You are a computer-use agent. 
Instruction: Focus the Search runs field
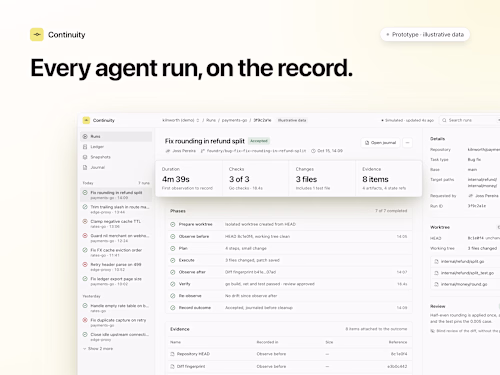point(469,120)
